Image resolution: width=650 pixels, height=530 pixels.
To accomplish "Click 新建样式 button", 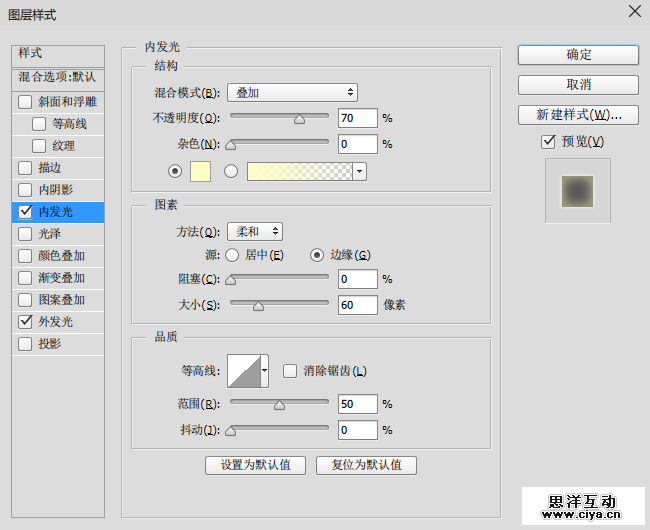I will [x=578, y=115].
